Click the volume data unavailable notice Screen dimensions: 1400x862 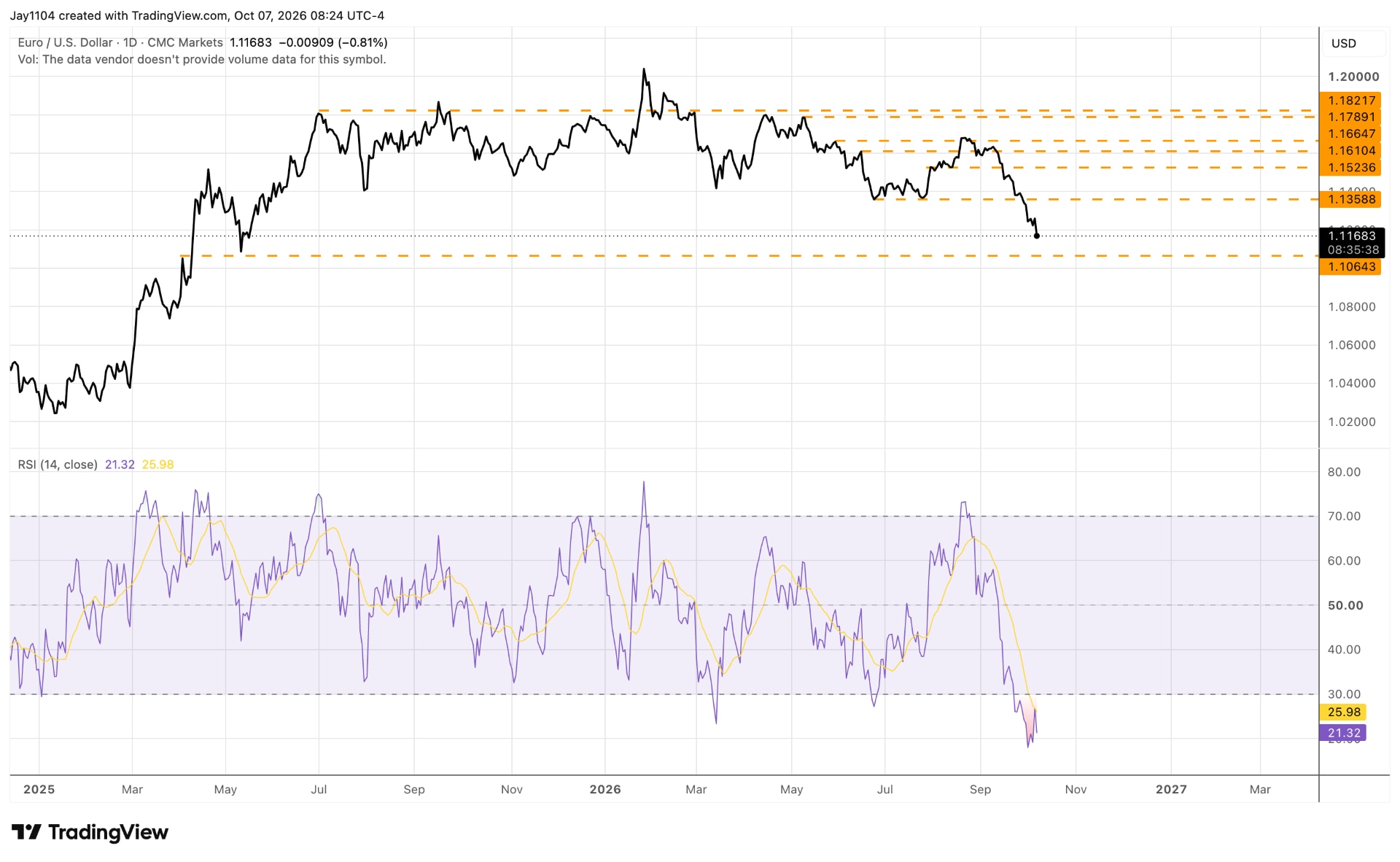[202, 59]
